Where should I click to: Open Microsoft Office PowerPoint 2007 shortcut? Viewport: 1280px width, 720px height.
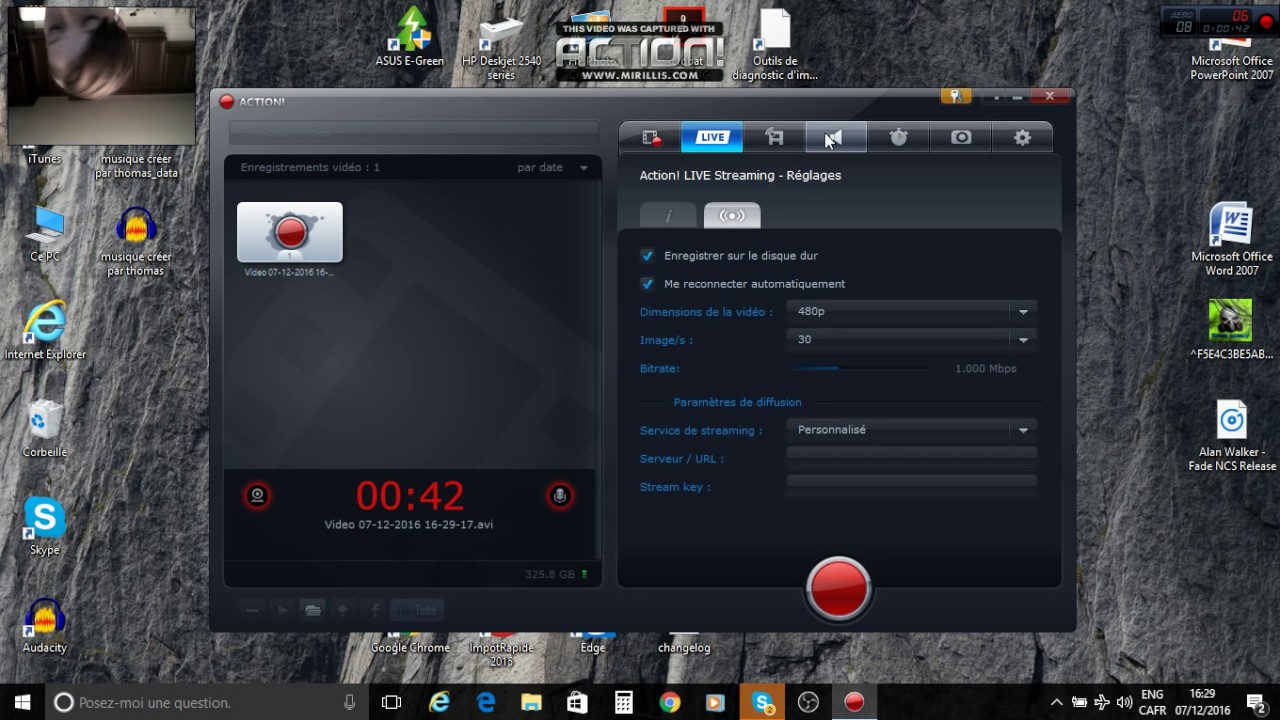pos(1232,58)
